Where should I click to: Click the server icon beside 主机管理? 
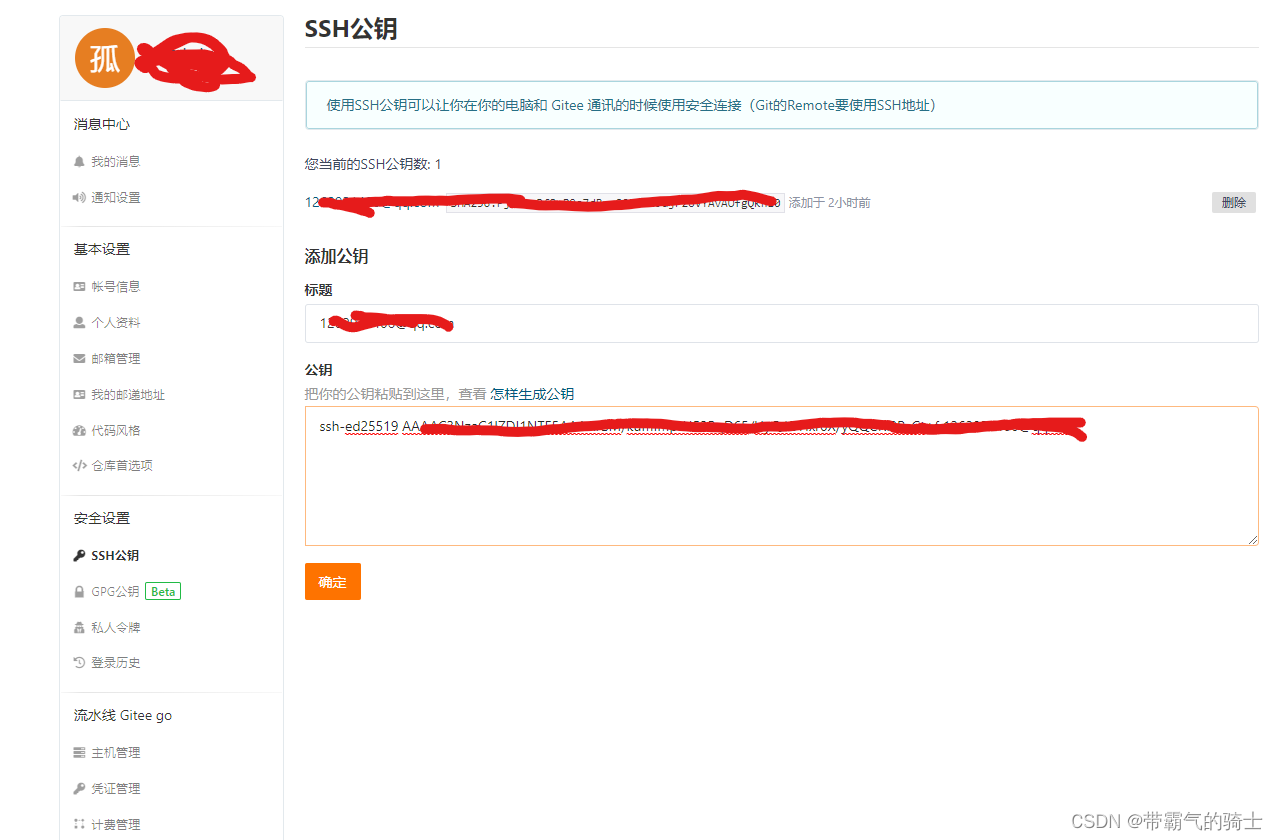[x=79, y=752]
